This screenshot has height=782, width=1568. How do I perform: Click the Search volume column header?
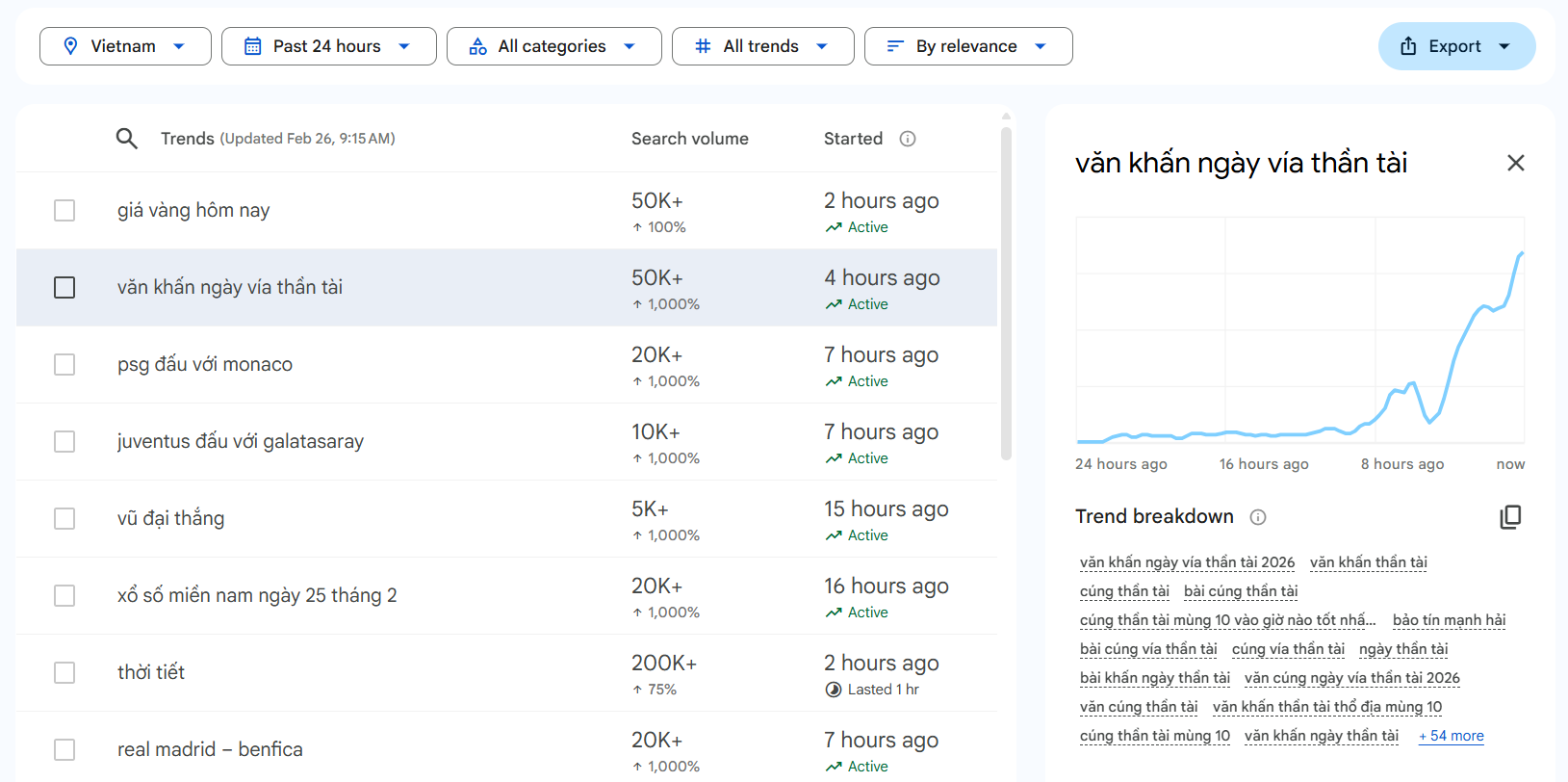tap(690, 139)
